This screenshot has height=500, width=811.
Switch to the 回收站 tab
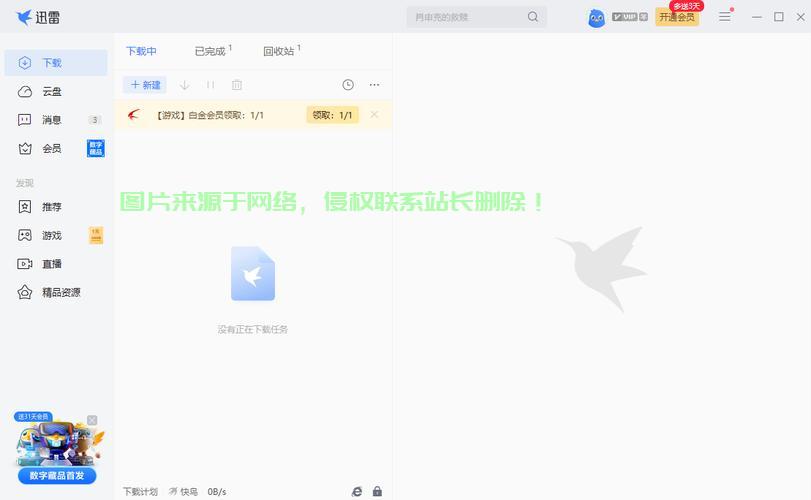coord(281,51)
